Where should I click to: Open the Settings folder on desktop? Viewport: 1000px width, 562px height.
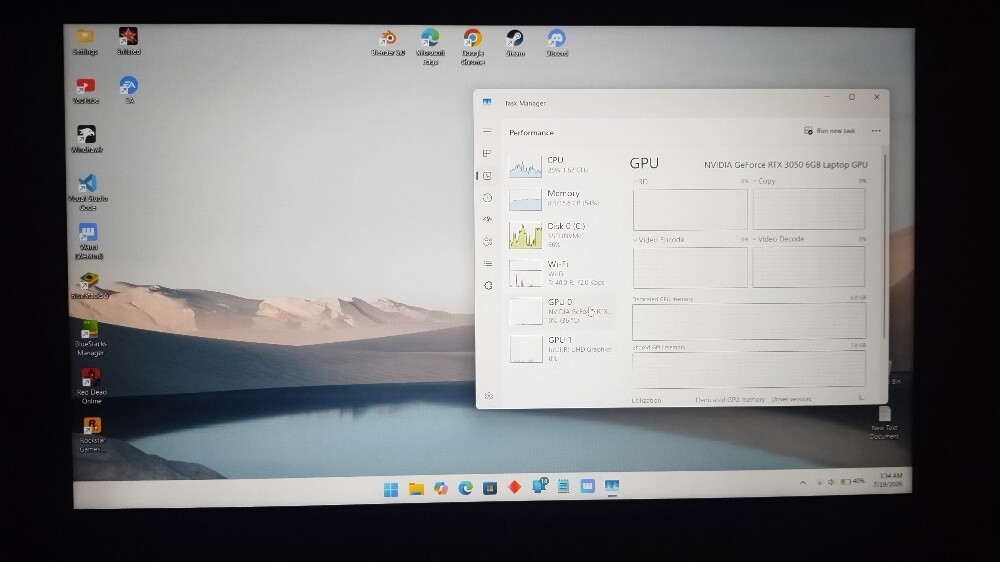point(85,41)
